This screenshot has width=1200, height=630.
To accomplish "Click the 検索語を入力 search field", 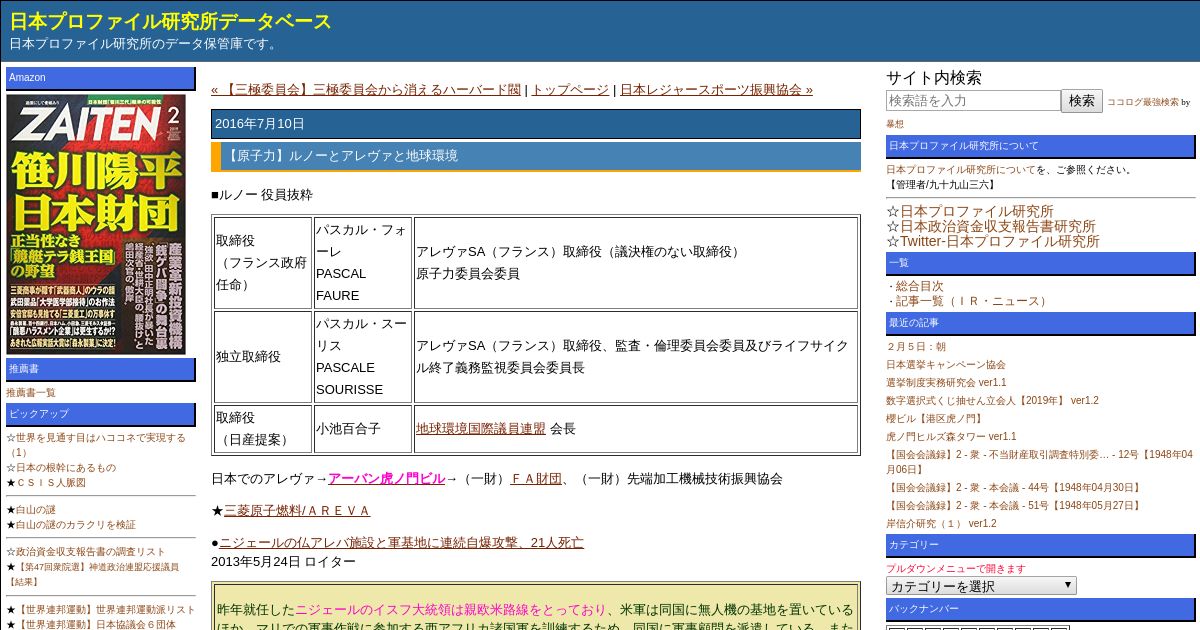I will (x=973, y=101).
